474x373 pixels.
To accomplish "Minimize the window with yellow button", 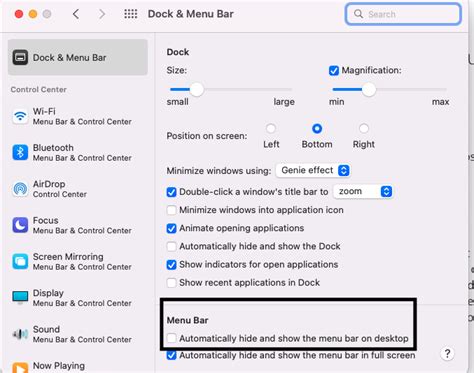I will [33, 14].
